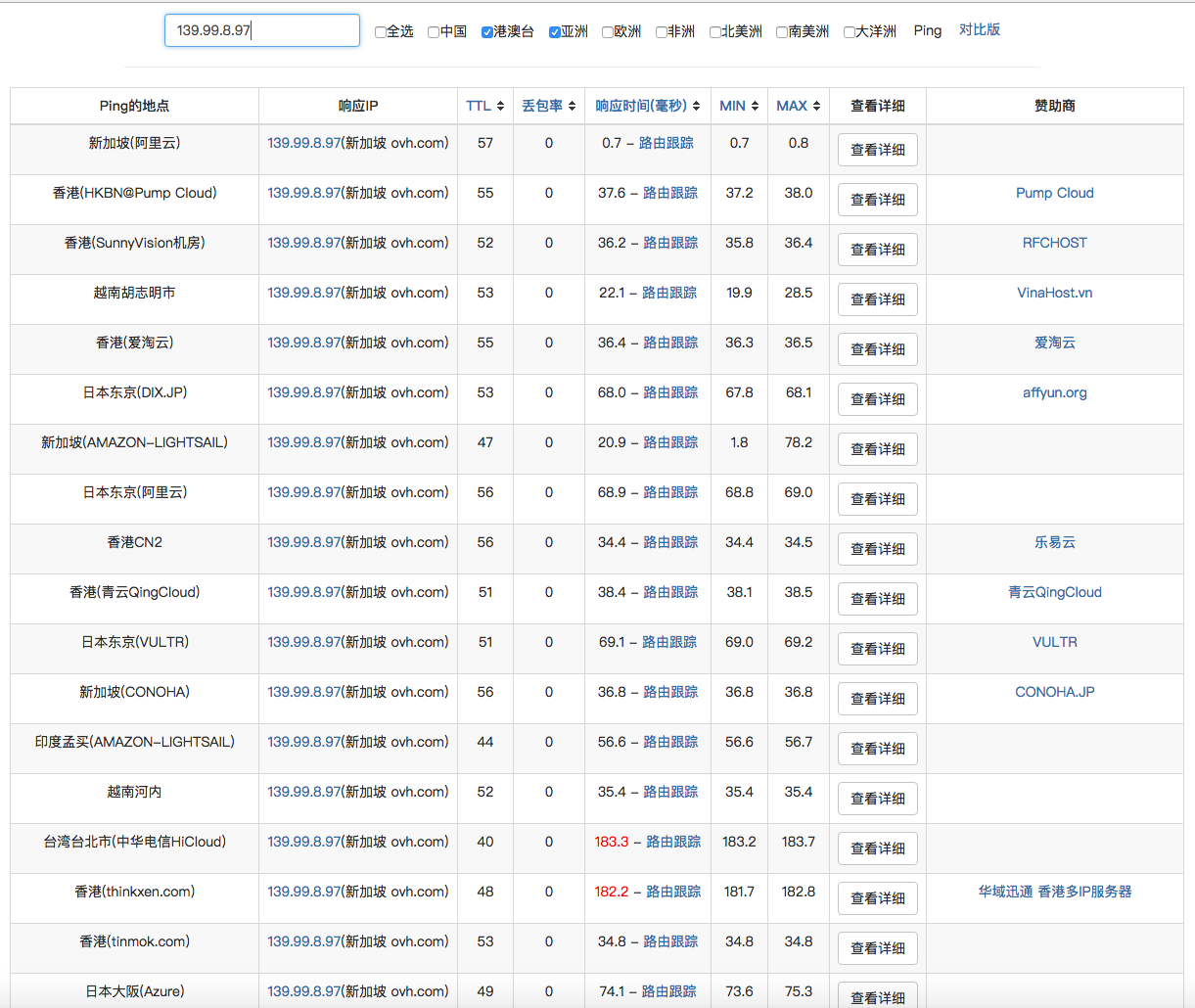Image resolution: width=1195 pixels, height=1008 pixels.
Task: Sort table by TTL column
Action: coord(484,106)
